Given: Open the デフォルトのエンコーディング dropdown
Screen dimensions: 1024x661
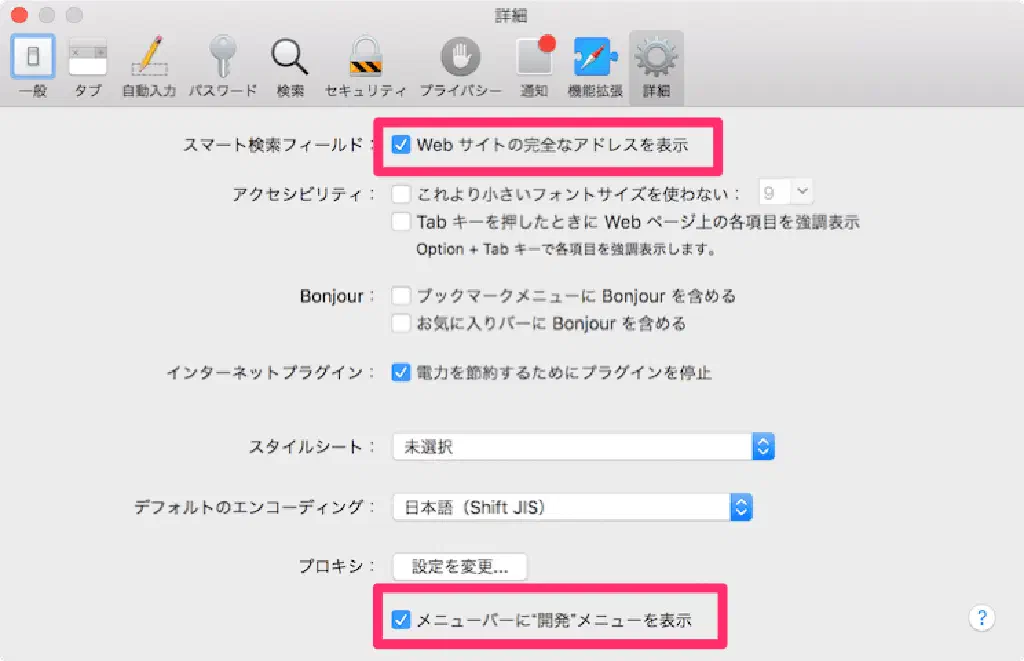Looking at the screenshot, I should 572,507.
